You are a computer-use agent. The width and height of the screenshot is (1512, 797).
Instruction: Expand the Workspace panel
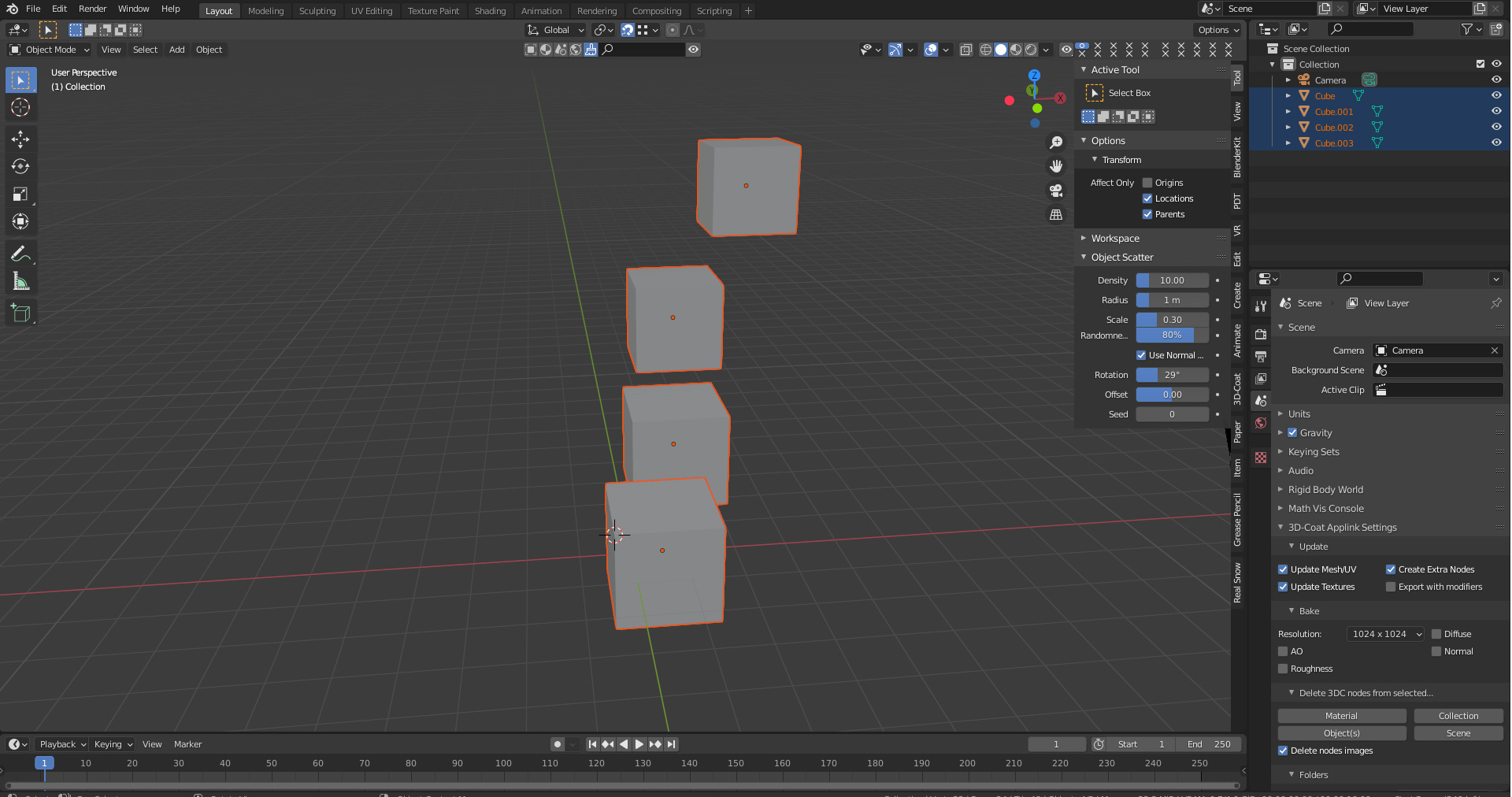[1114, 239]
